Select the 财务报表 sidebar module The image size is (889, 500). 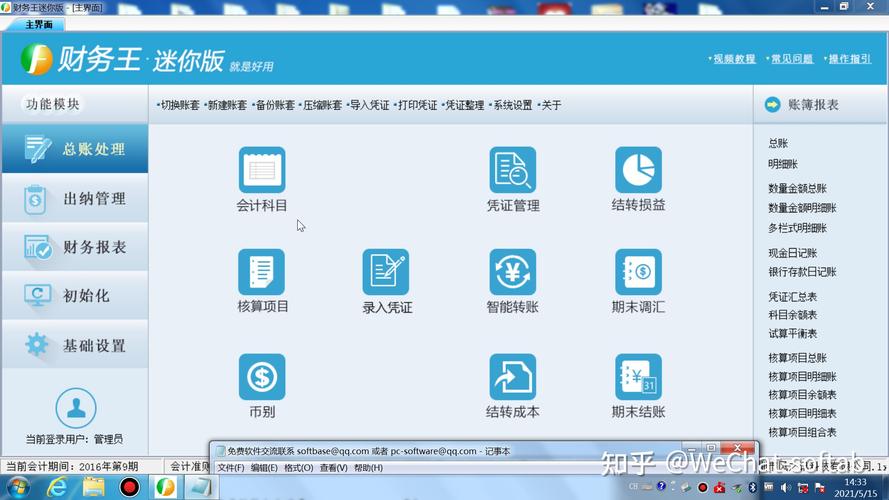tap(75, 247)
